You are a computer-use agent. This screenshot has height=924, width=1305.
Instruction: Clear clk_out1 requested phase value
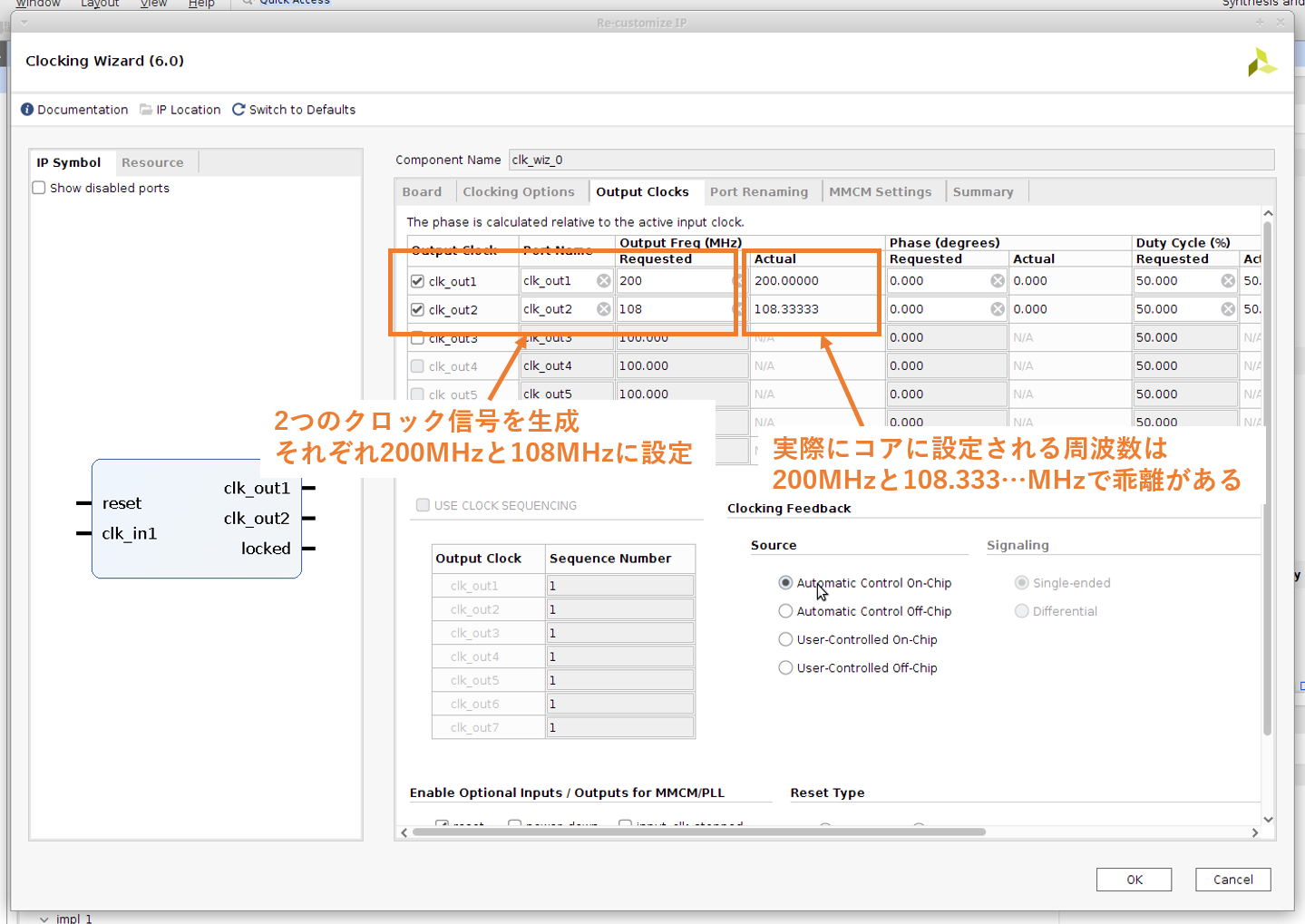point(997,281)
